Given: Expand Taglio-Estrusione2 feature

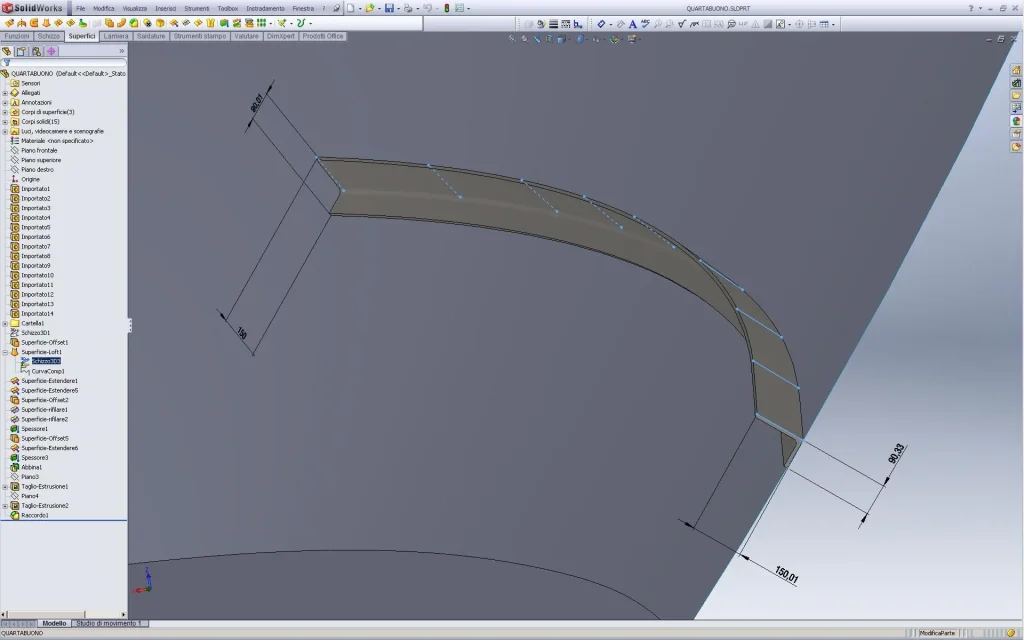Looking at the screenshot, I should pos(5,505).
